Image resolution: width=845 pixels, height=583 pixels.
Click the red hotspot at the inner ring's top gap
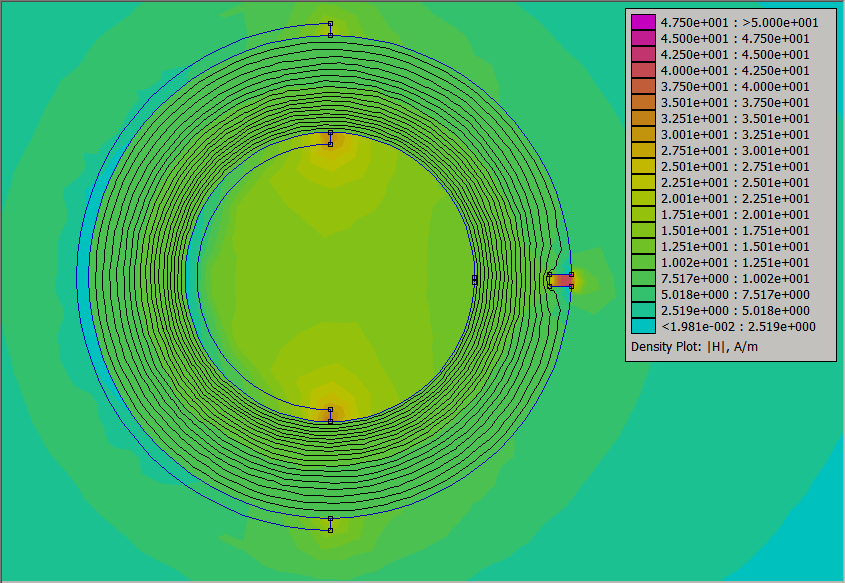pyautogui.click(x=331, y=138)
